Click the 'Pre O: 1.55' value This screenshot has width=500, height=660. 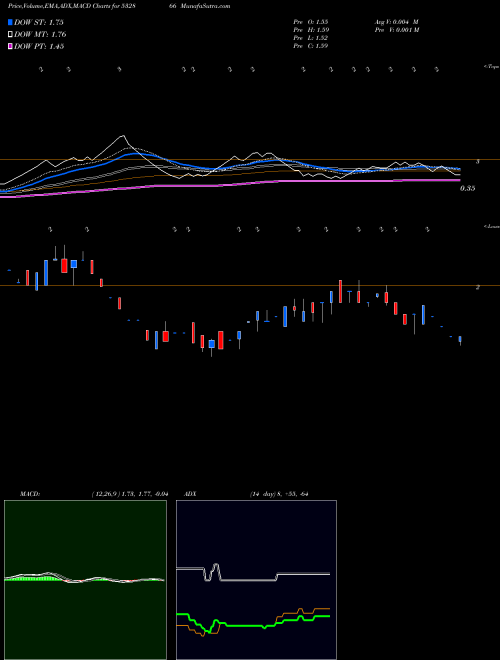pyautogui.click(x=311, y=21)
